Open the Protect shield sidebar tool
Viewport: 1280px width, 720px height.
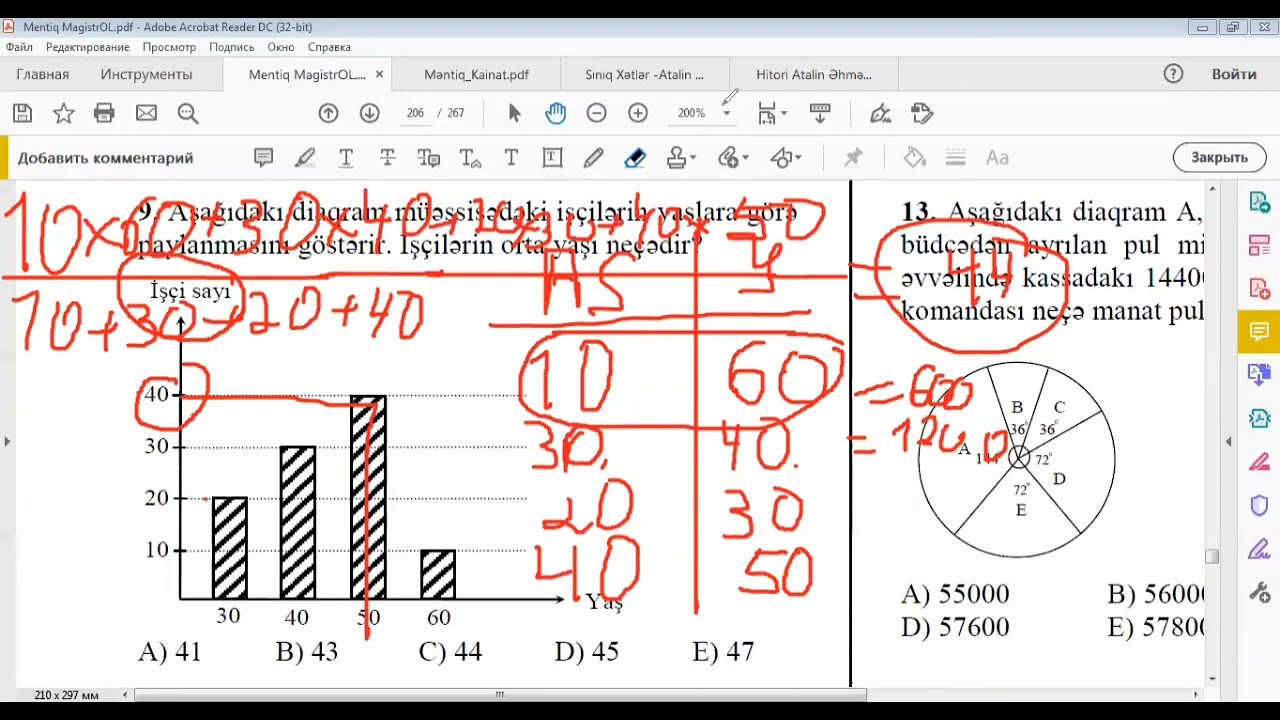tap(1259, 505)
